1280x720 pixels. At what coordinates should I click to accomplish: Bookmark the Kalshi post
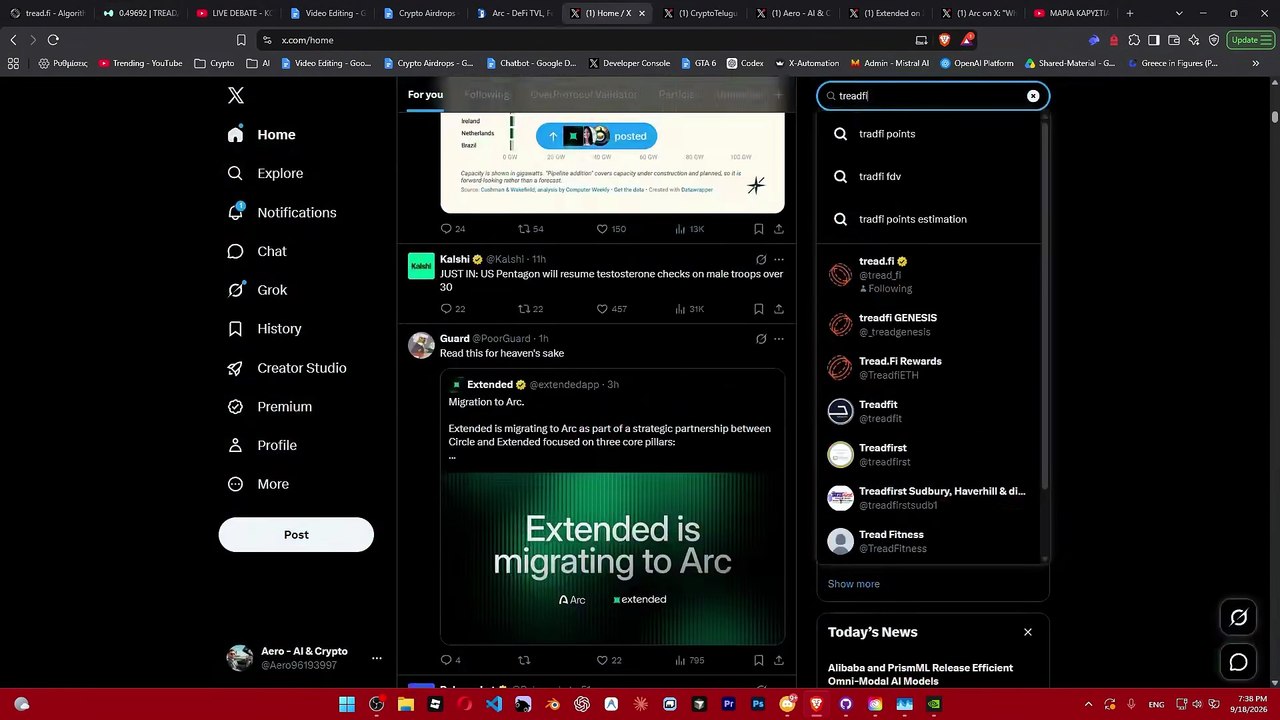(x=758, y=309)
